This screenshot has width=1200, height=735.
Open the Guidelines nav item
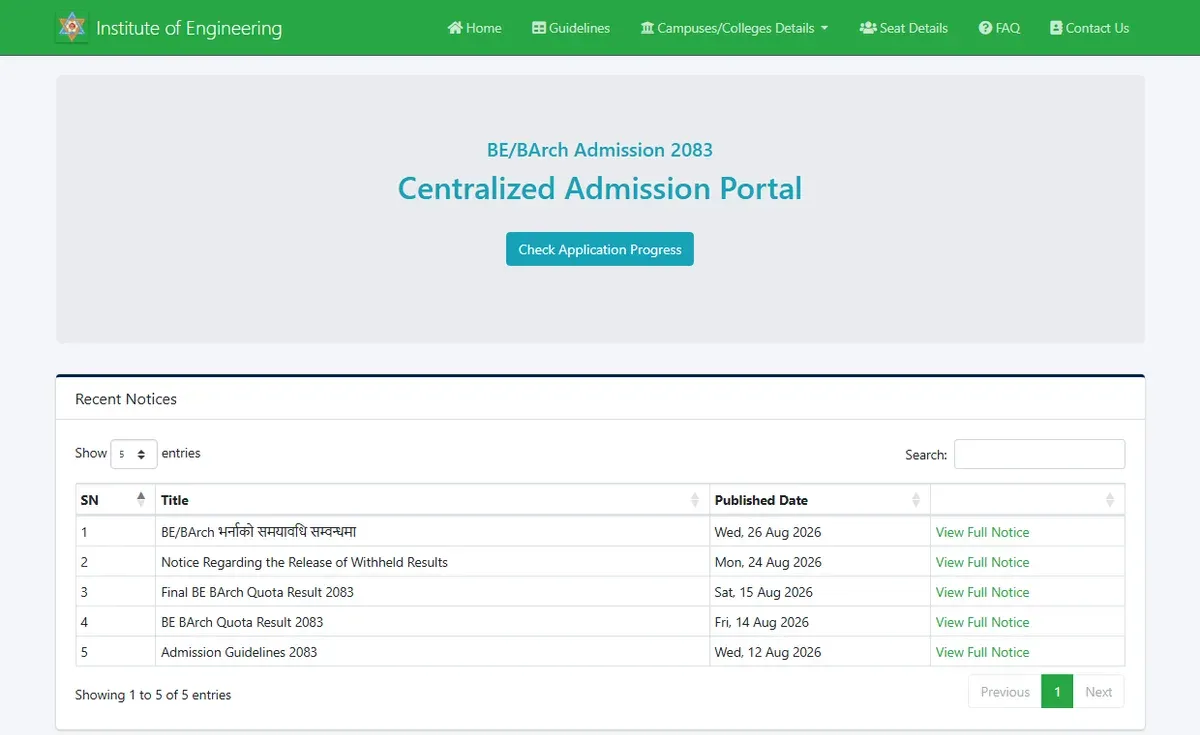pos(571,28)
